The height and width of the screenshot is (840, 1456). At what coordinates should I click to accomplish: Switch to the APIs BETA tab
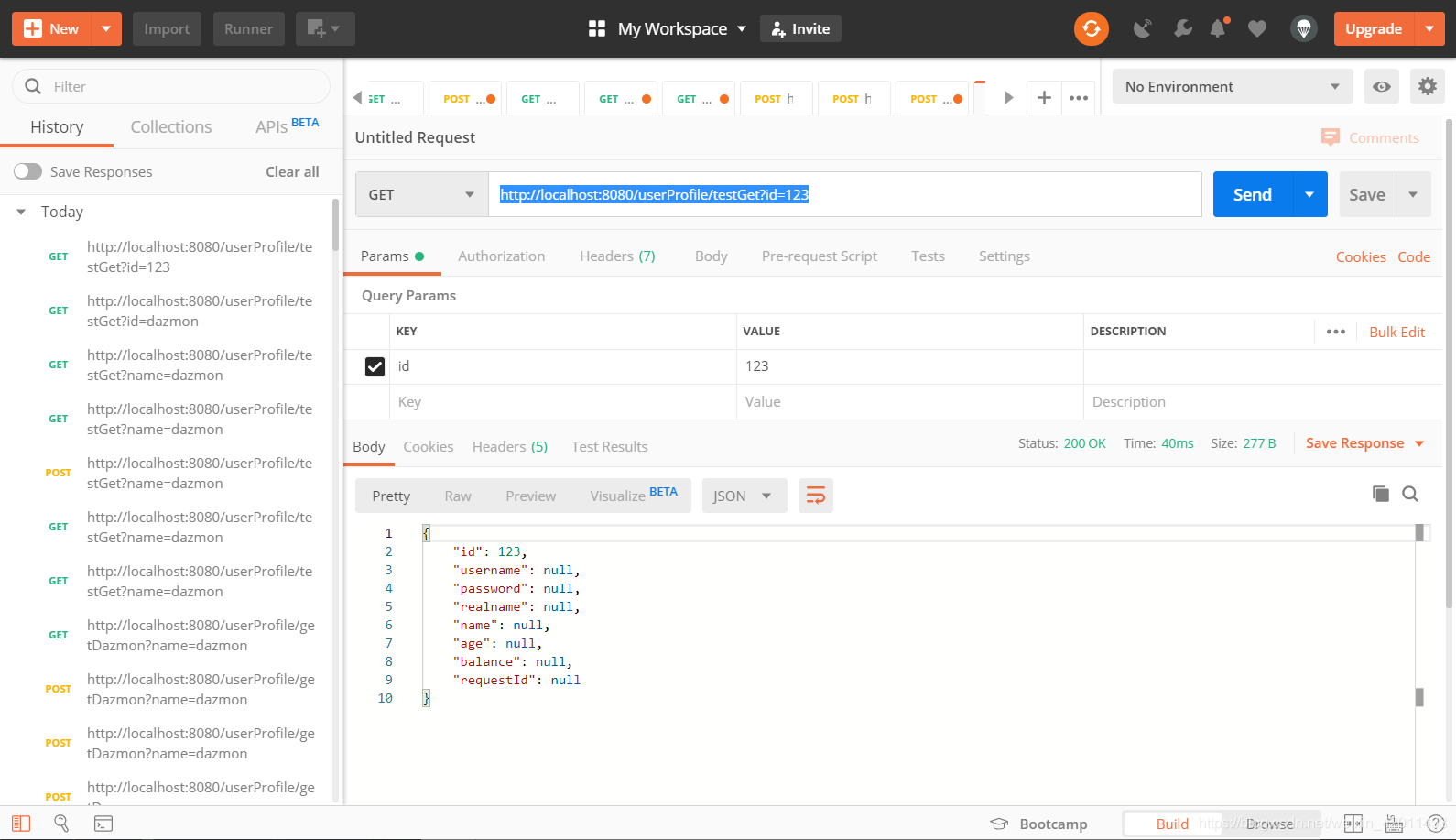click(288, 125)
